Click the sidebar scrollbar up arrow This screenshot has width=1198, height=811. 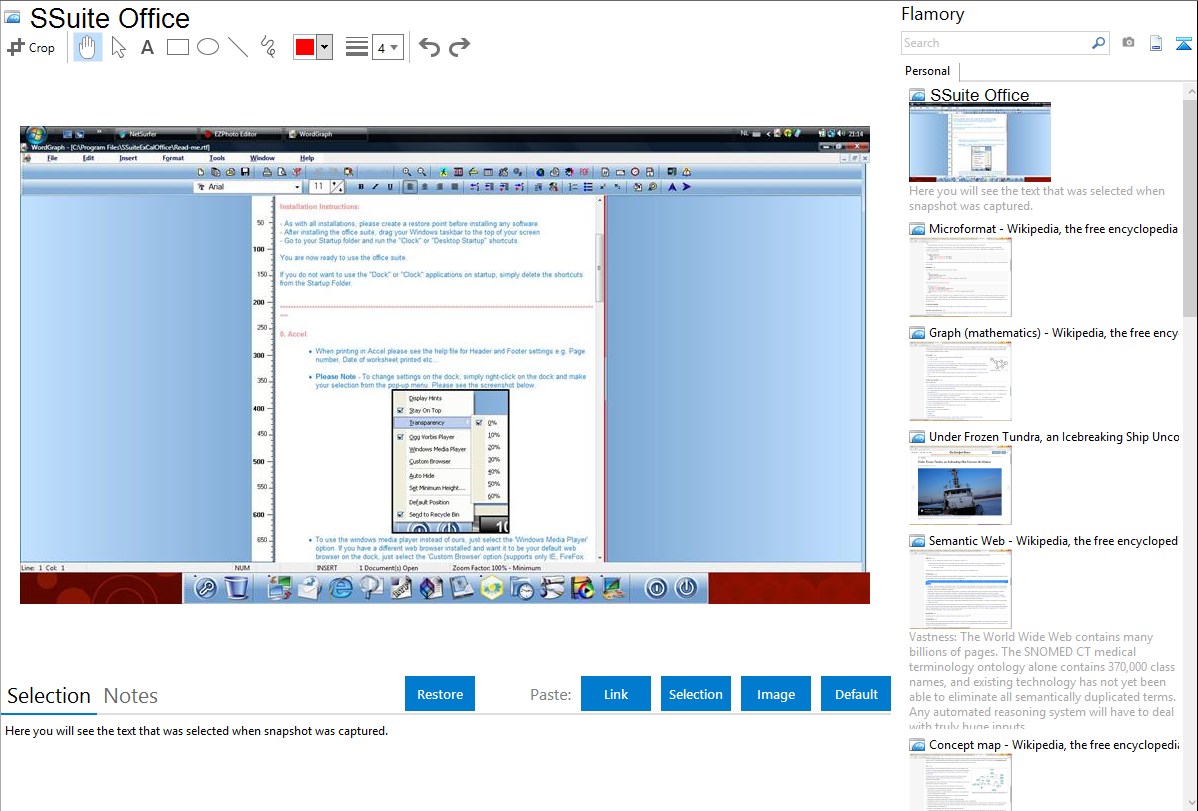1190,92
